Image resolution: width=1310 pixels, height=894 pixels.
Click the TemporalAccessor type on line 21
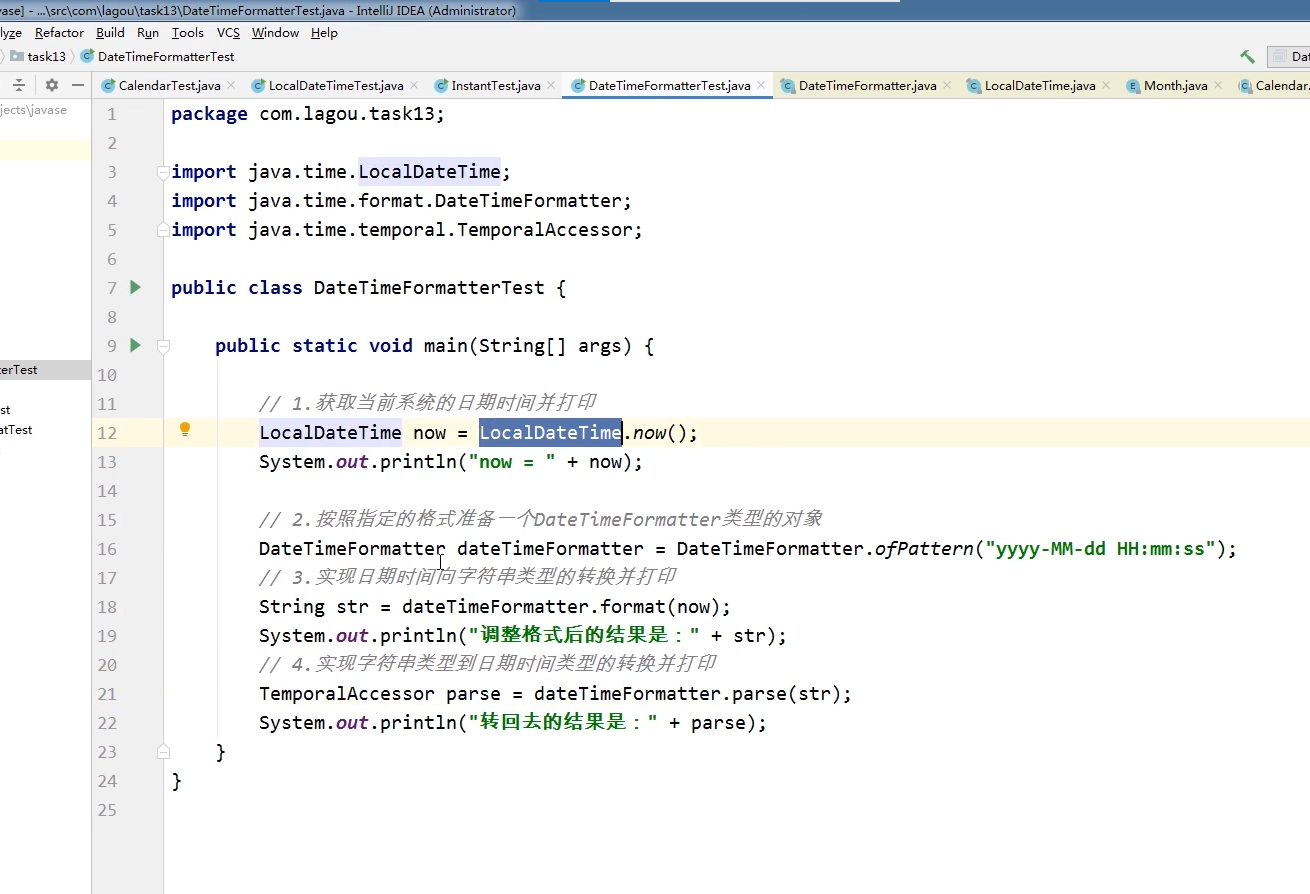point(347,694)
